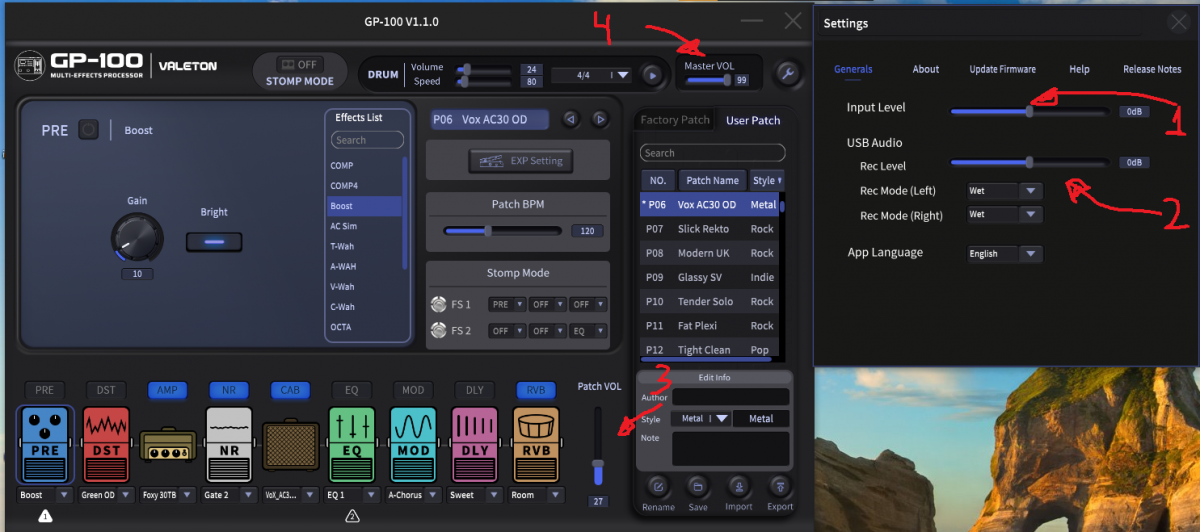Click the Save patch icon
Image resolution: width=1200 pixels, height=532 pixels.
tap(698, 487)
